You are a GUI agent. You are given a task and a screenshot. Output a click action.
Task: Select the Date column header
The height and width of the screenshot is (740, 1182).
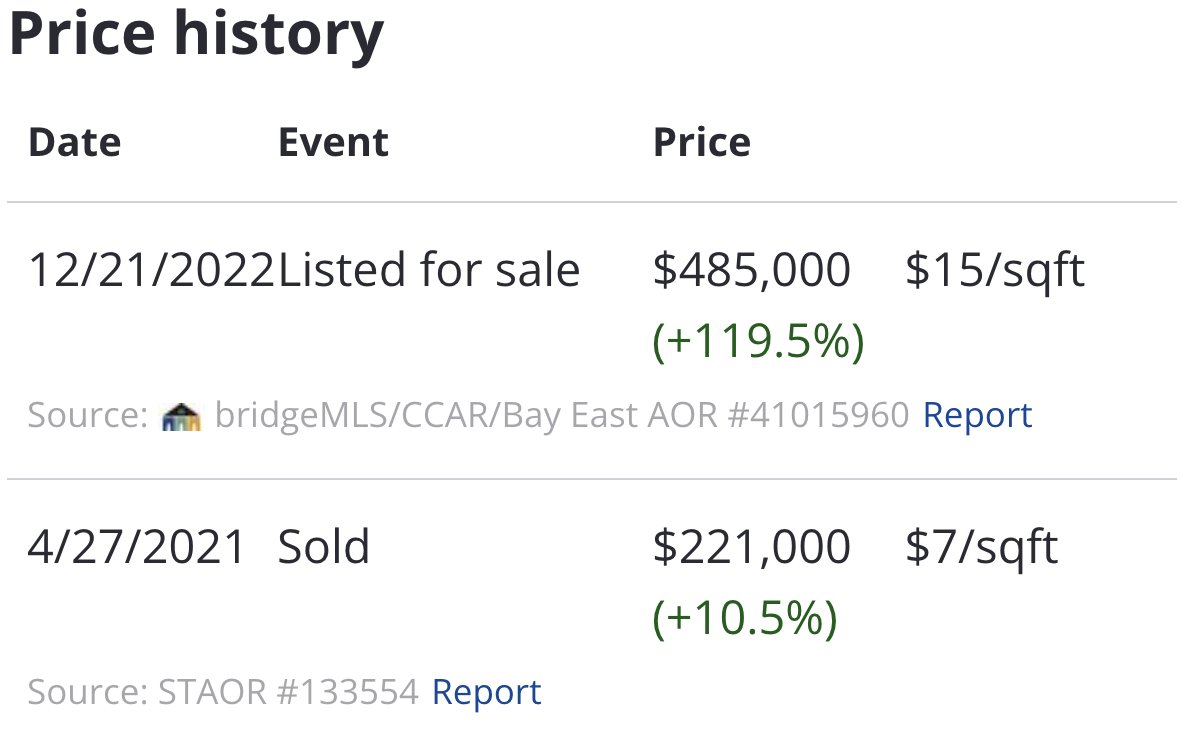click(75, 142)
